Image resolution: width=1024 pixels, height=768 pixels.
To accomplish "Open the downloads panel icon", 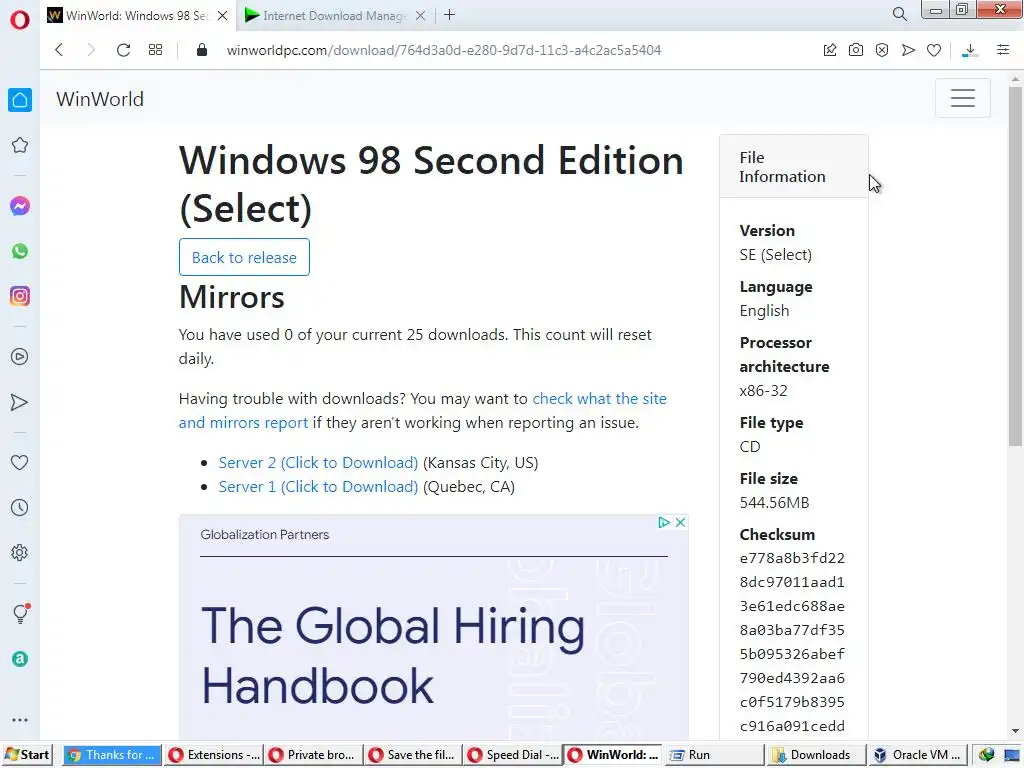I will click(x=970, y=50).
